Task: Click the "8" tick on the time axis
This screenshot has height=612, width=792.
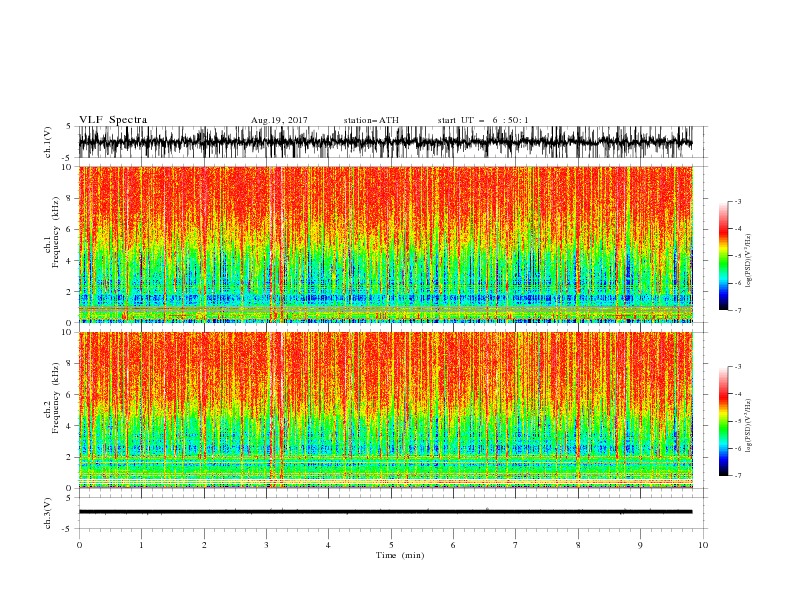Action: click(x=578, y=545)
